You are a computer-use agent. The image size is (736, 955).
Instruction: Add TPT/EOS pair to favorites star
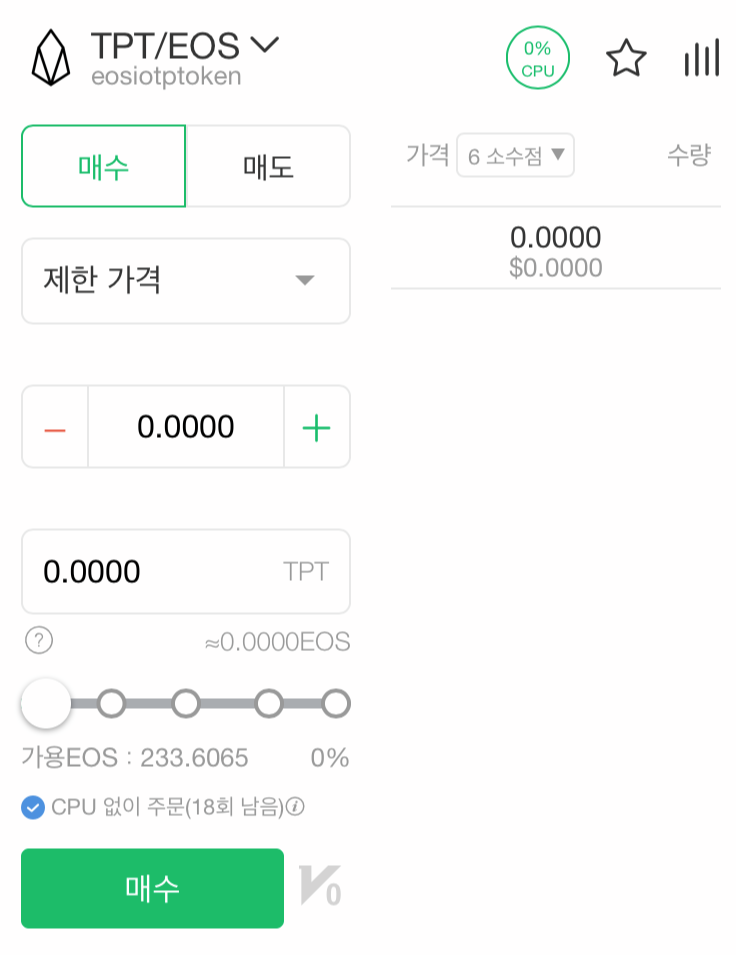click(x=626, y=59)
